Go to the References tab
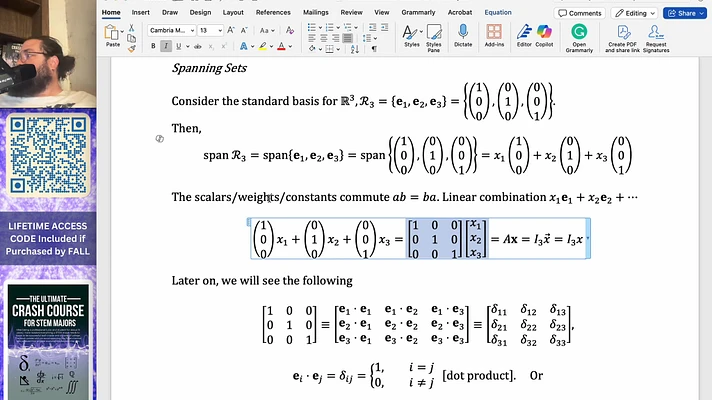The height and width of the screenshot is (400, 712). click(273, 12)
